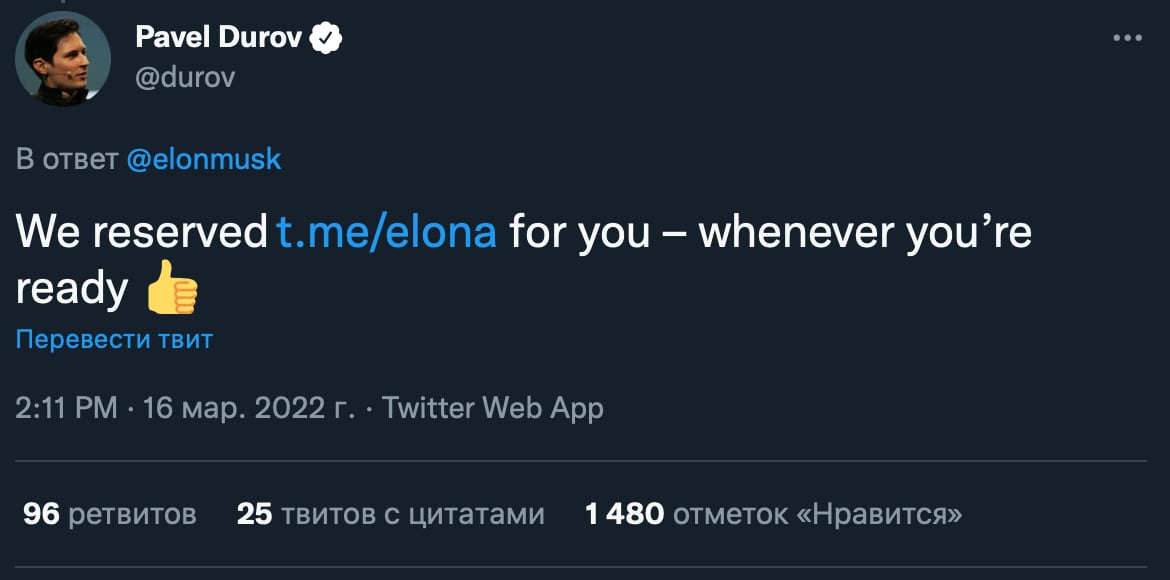The height and width of the screenshot is (580, 1170).
Task: Open the @durov handle
Action: (184, 77)
